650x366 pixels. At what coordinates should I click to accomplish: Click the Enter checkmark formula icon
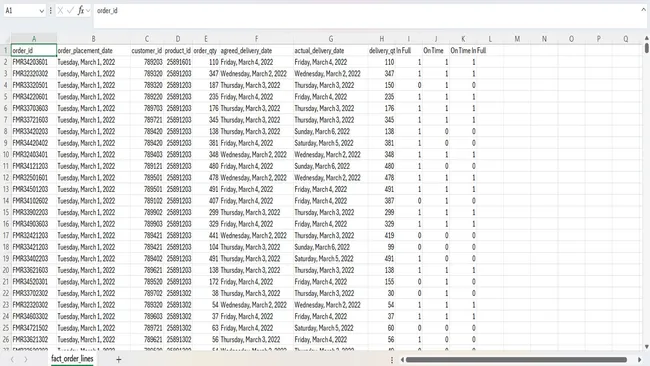coord(70,11)
